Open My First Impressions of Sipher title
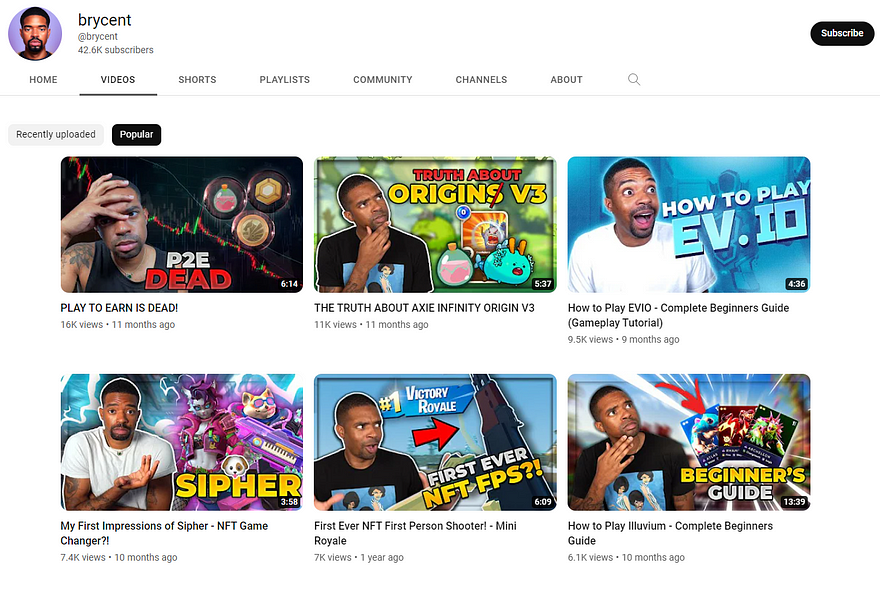The width and height of the screenshot is (880, 591). click(164, 533)
